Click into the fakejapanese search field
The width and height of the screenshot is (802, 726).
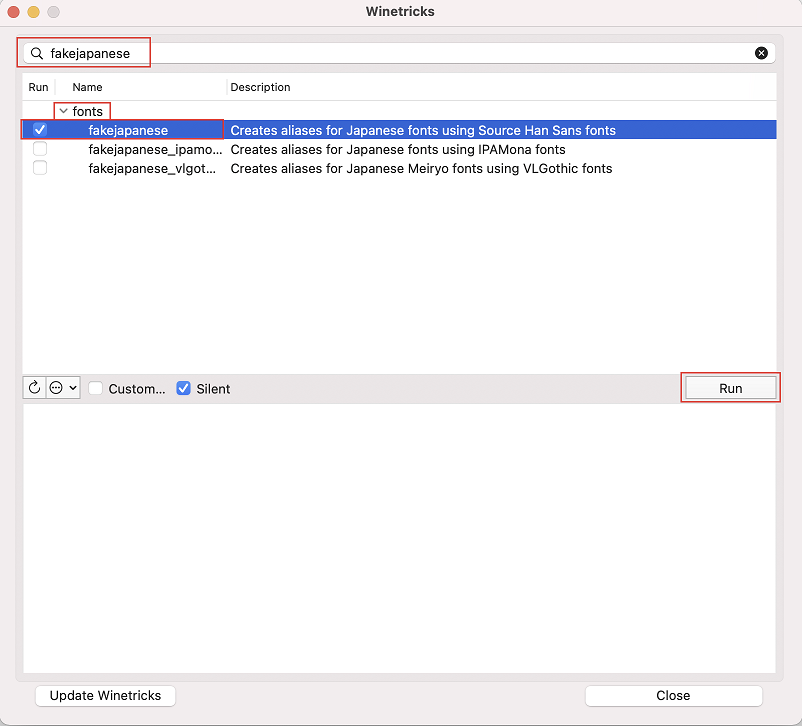pos(399,53)
